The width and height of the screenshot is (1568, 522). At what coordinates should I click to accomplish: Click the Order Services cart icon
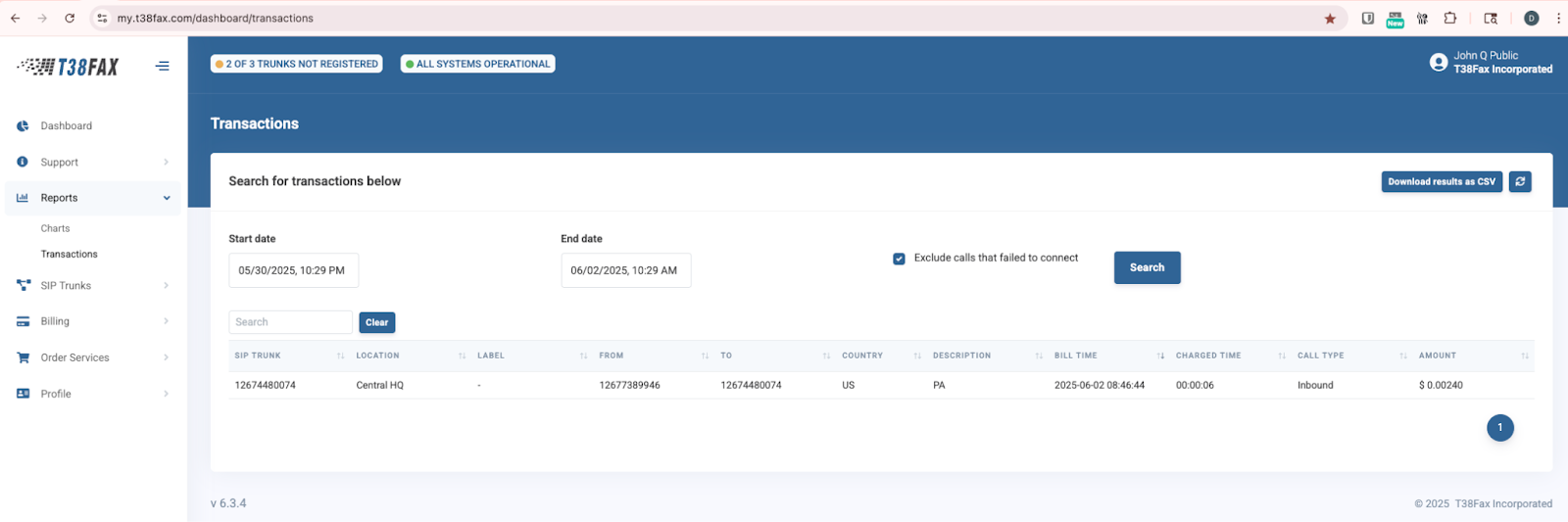click(23, 357)
